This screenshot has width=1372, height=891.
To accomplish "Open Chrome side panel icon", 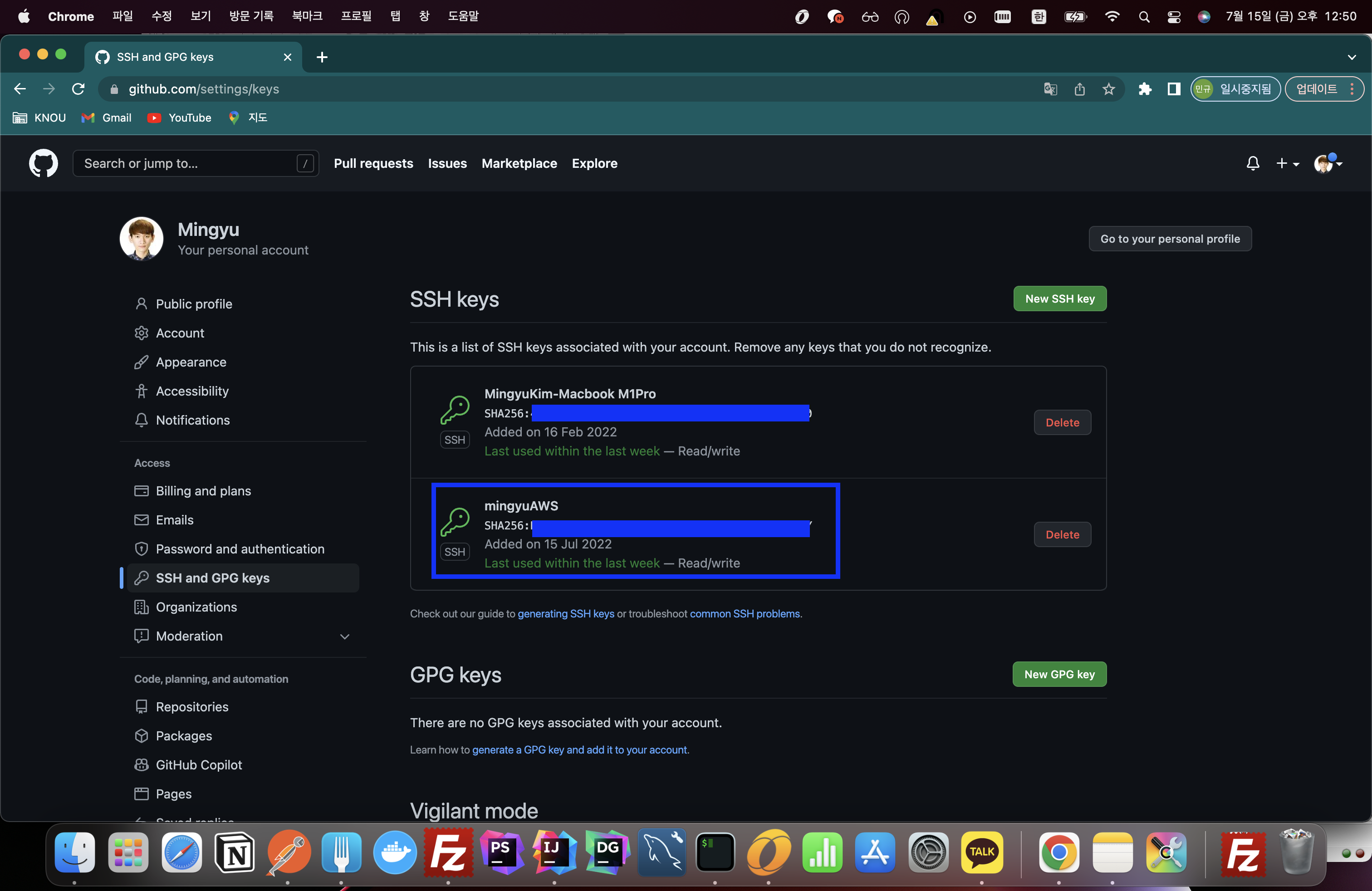I will point(1174,89).
